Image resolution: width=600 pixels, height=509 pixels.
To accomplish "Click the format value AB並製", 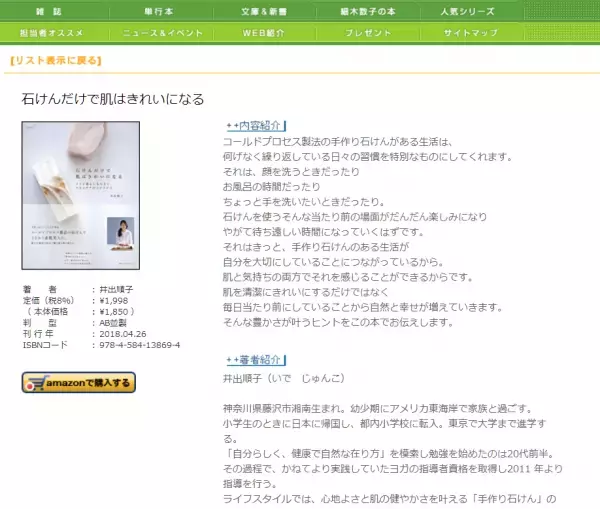I will click(113, 323).
